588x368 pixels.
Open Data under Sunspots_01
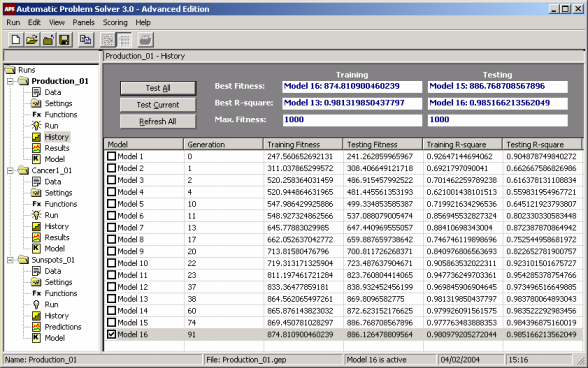pyautogui.click(x=52, y=271)
